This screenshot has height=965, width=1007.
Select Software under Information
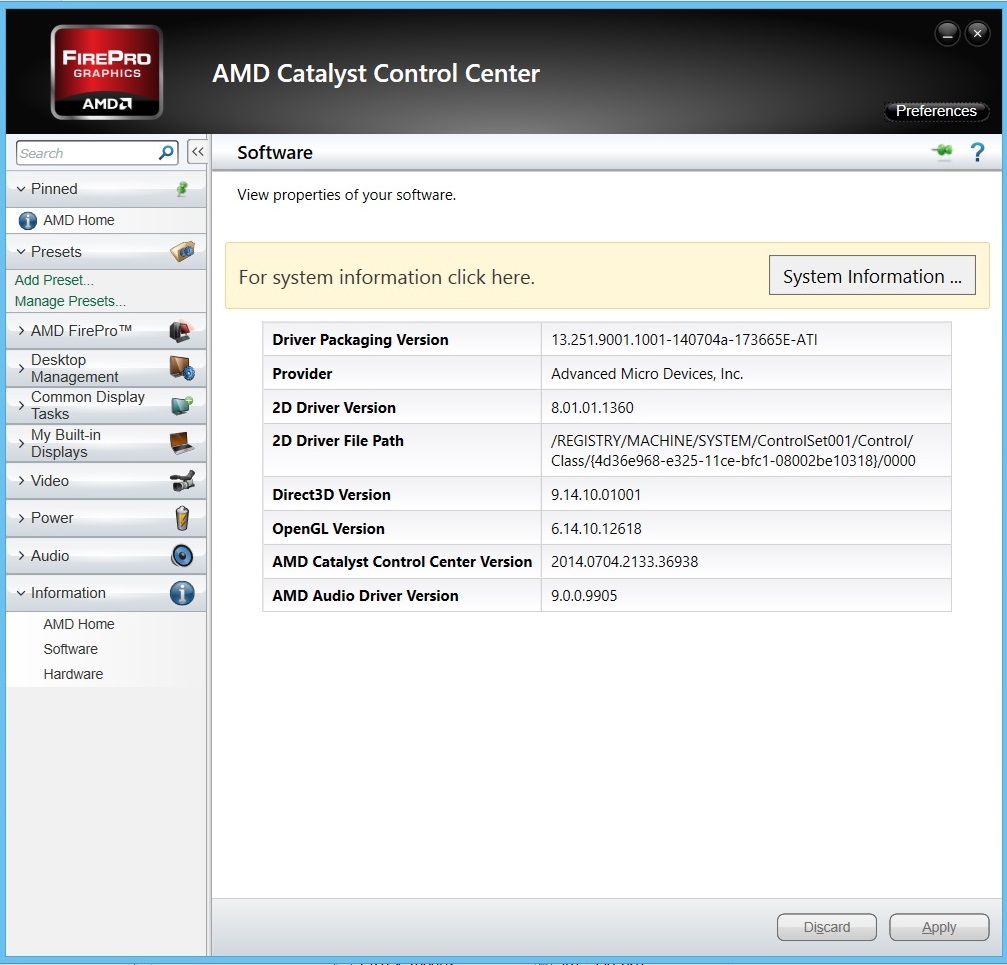point(70,649)
